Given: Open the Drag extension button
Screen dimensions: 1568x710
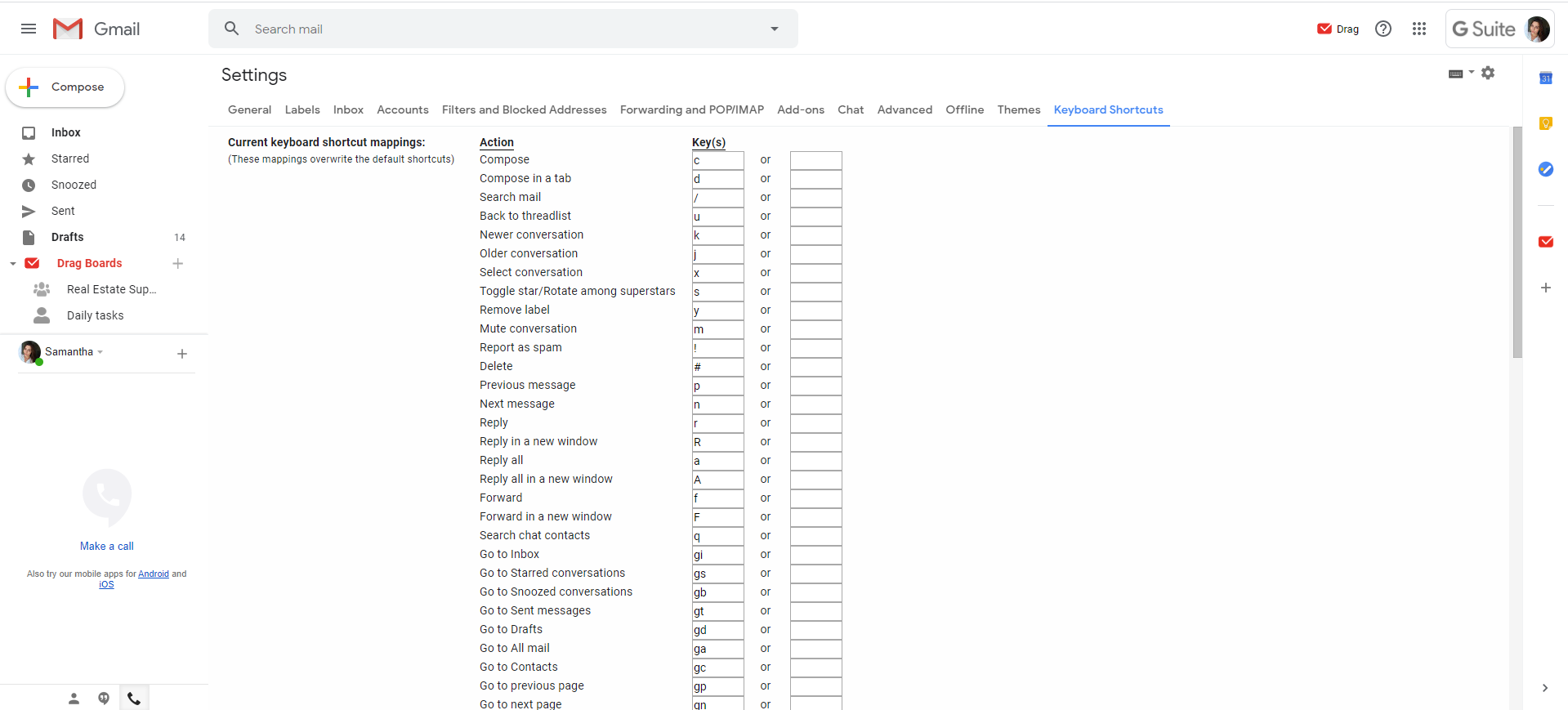Looking at the screenshot, I should tap(1338, 29).
